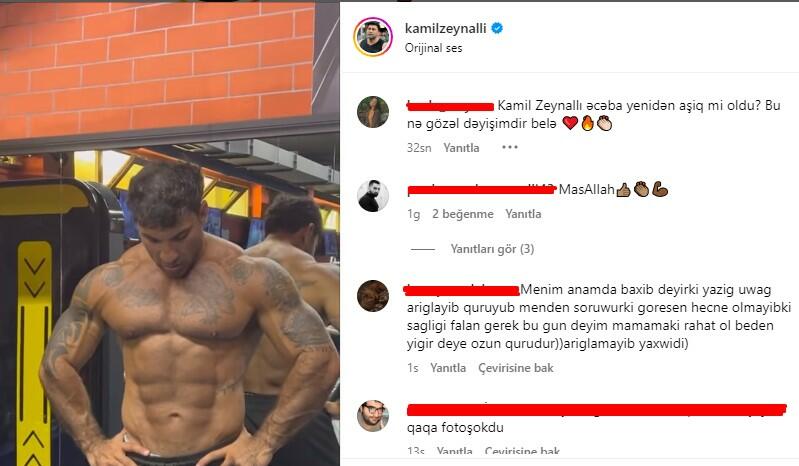
Task: Click the '1g' timestamp on the MasAllah comment
Action: [413, 214]
